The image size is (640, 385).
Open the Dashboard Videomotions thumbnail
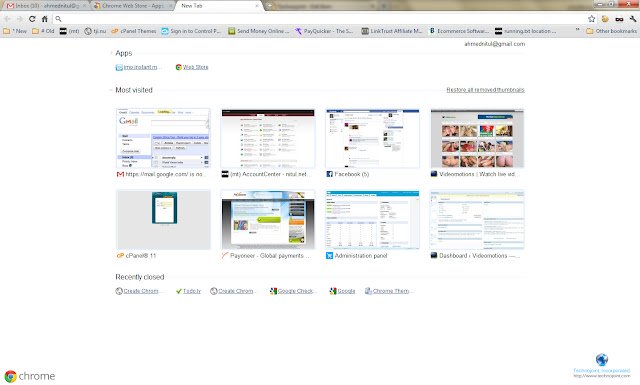477,220
